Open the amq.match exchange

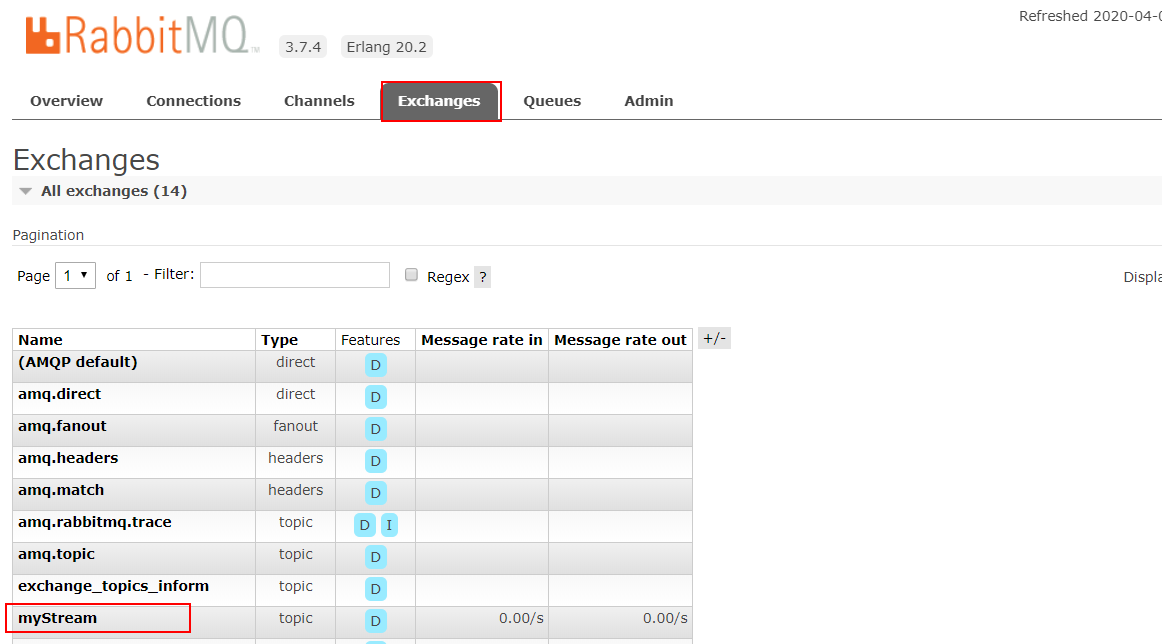pos(61,490)
